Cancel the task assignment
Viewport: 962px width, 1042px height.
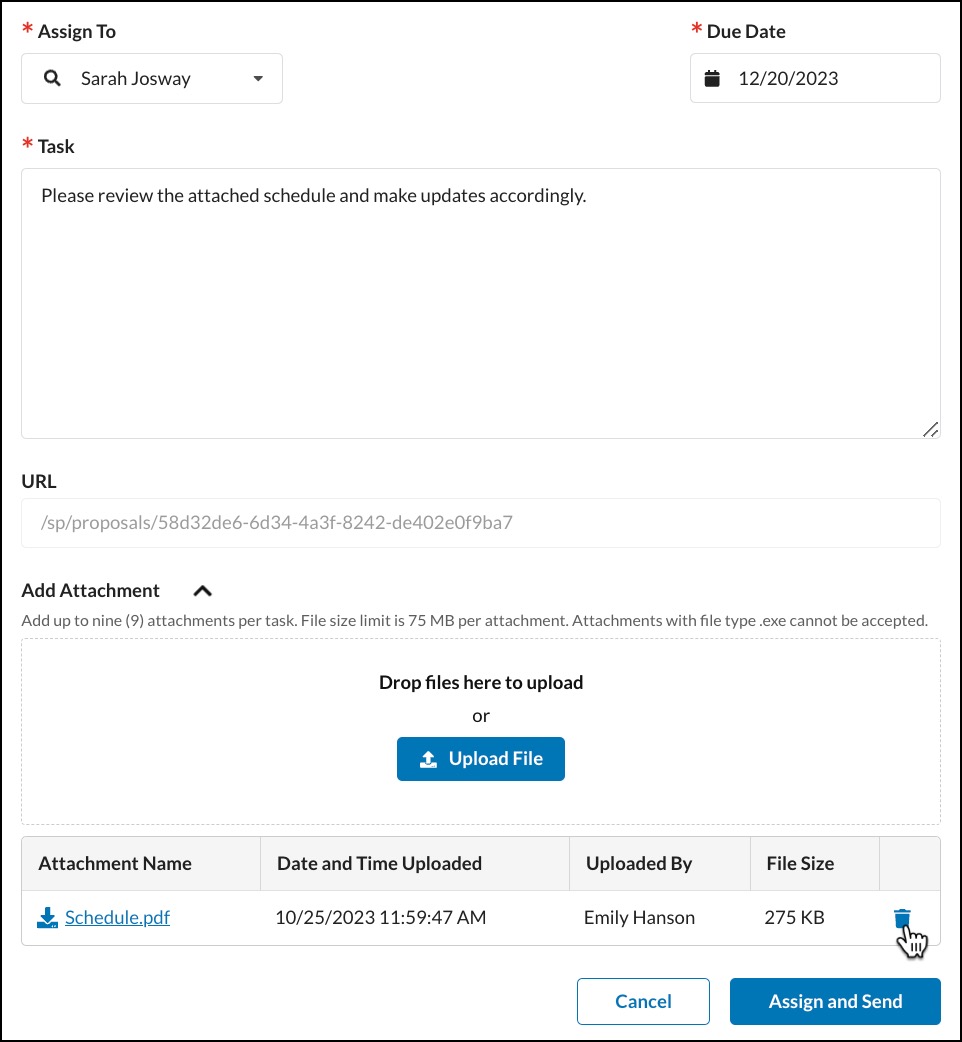[x=643, y=1001]
